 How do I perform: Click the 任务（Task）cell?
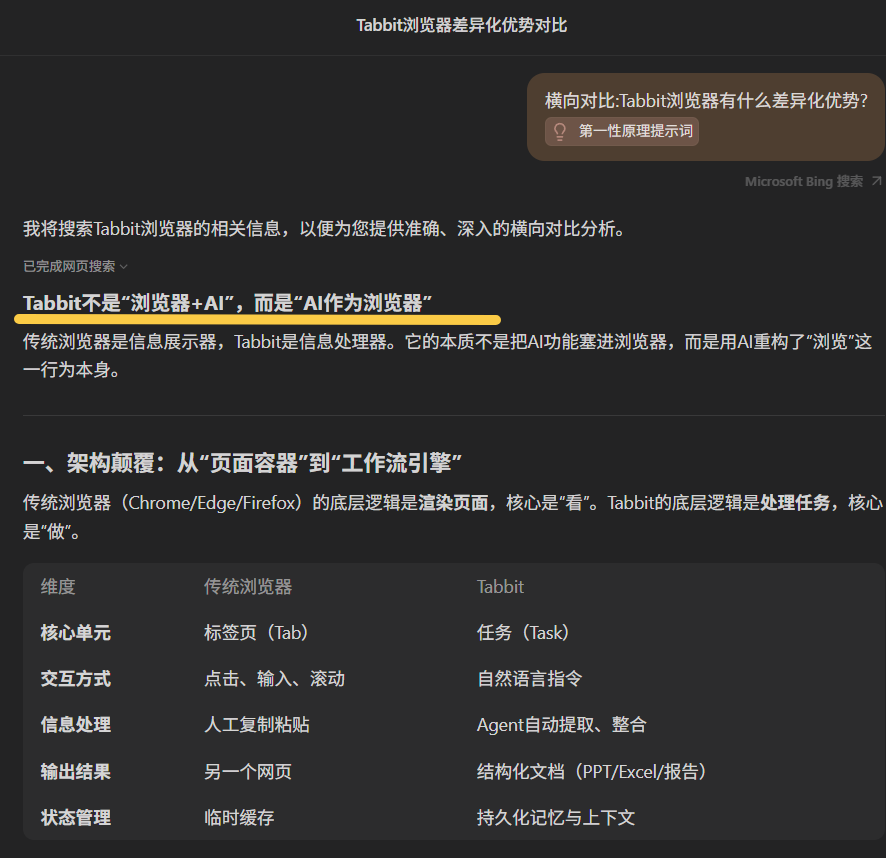(524, 632)
